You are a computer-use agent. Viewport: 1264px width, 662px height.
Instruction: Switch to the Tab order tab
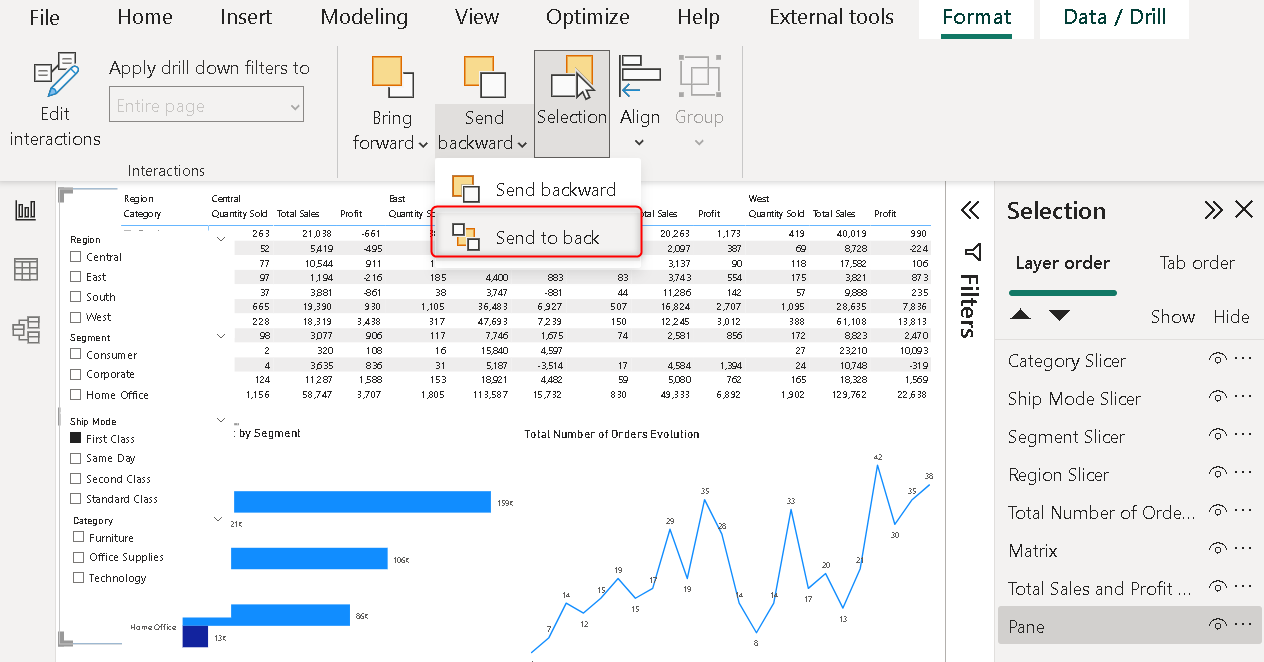click(x=1196, y=263)
